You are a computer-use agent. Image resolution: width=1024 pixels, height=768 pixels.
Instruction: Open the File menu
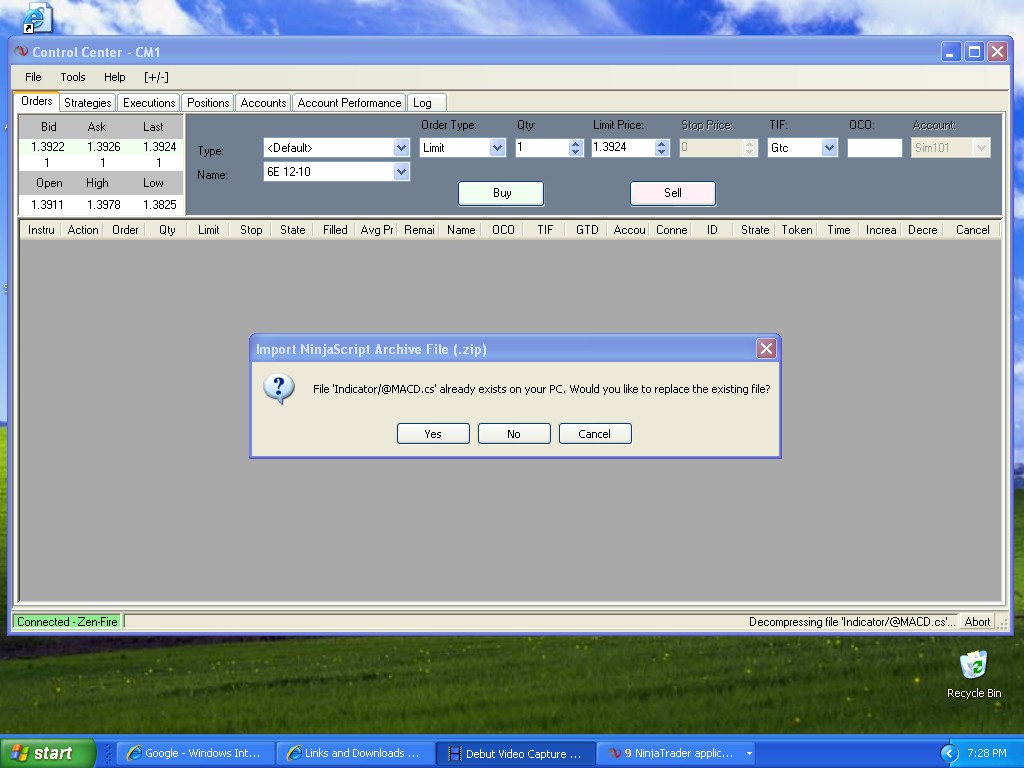coord(33,77)
